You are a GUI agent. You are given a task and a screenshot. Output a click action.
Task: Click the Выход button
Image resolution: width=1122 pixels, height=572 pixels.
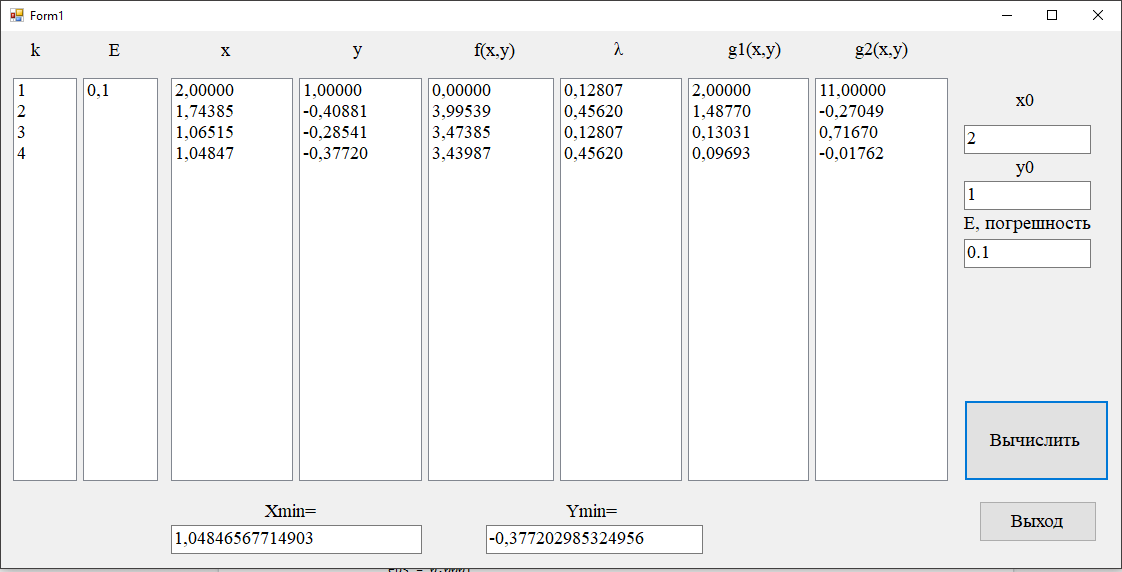tap(1037, 521)
